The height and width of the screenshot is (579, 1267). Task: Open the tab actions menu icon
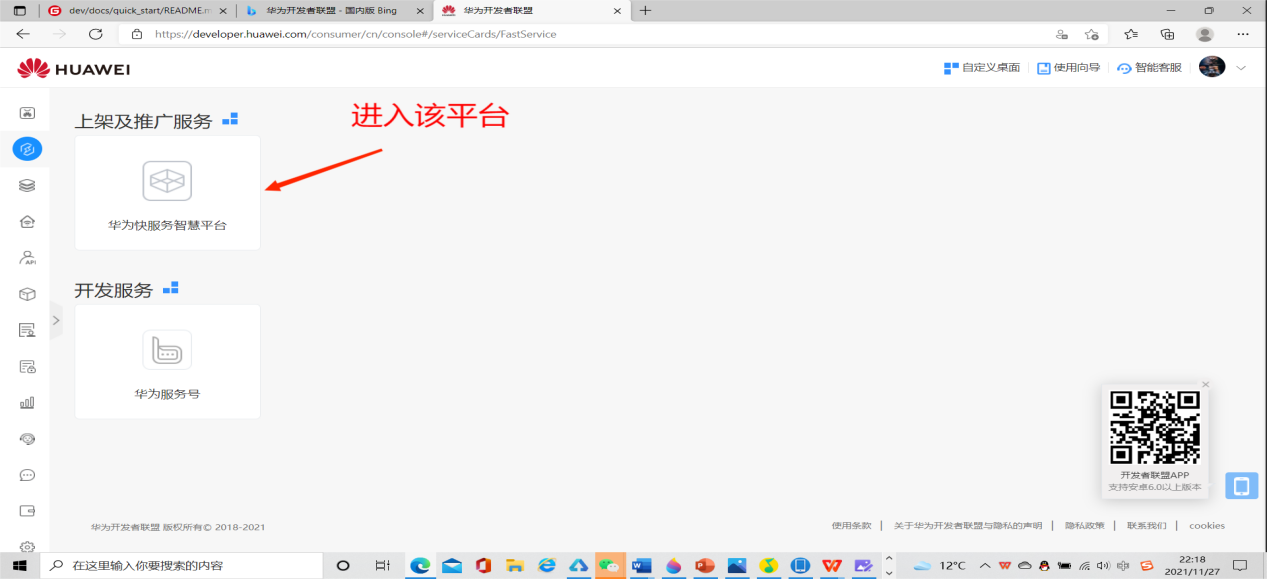tap(19, 10)
